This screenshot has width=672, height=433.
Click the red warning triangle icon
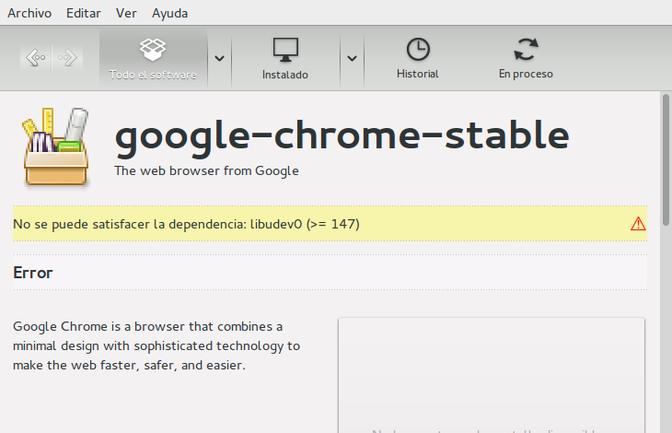638,224
